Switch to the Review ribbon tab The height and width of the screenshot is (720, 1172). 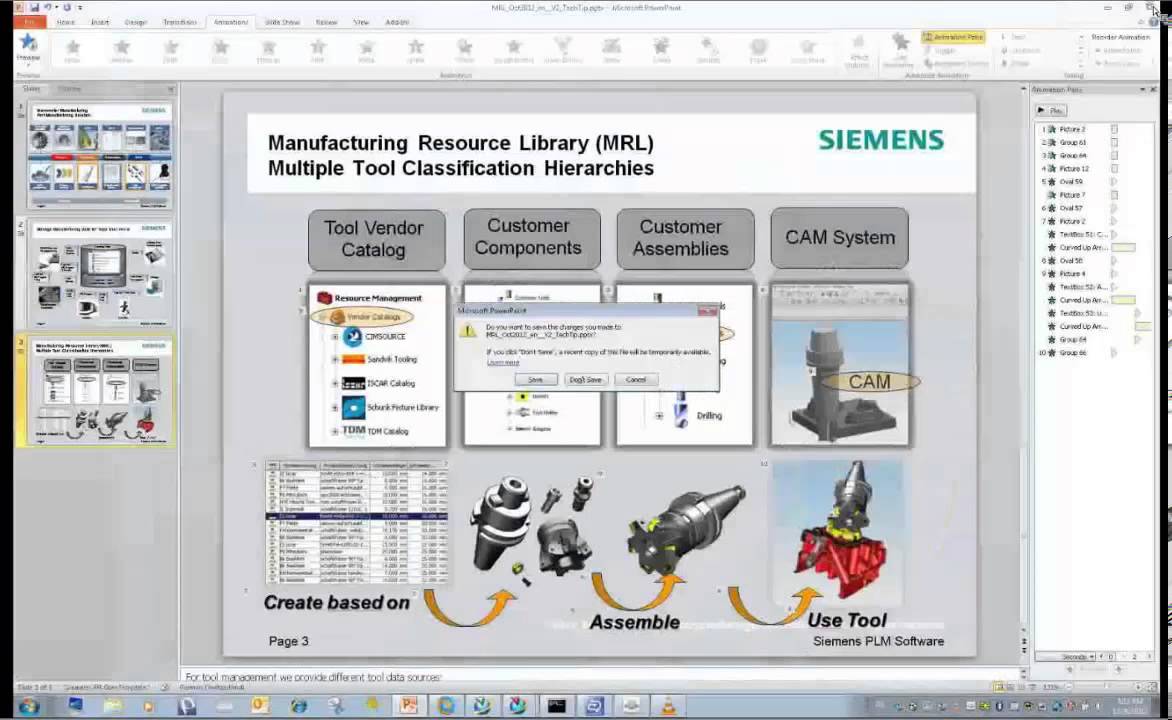(327, 22)
